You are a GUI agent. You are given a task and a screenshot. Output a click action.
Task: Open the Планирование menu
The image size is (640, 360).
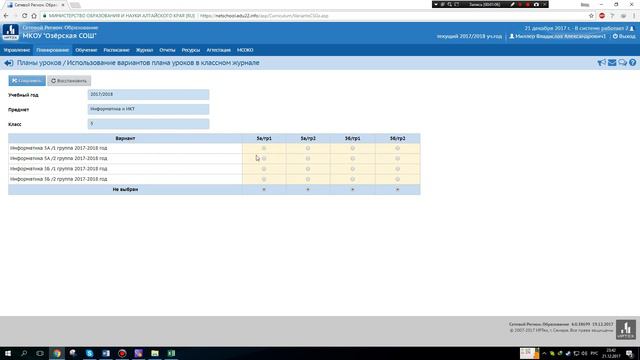pyautogui.click(x=53, y=50)
